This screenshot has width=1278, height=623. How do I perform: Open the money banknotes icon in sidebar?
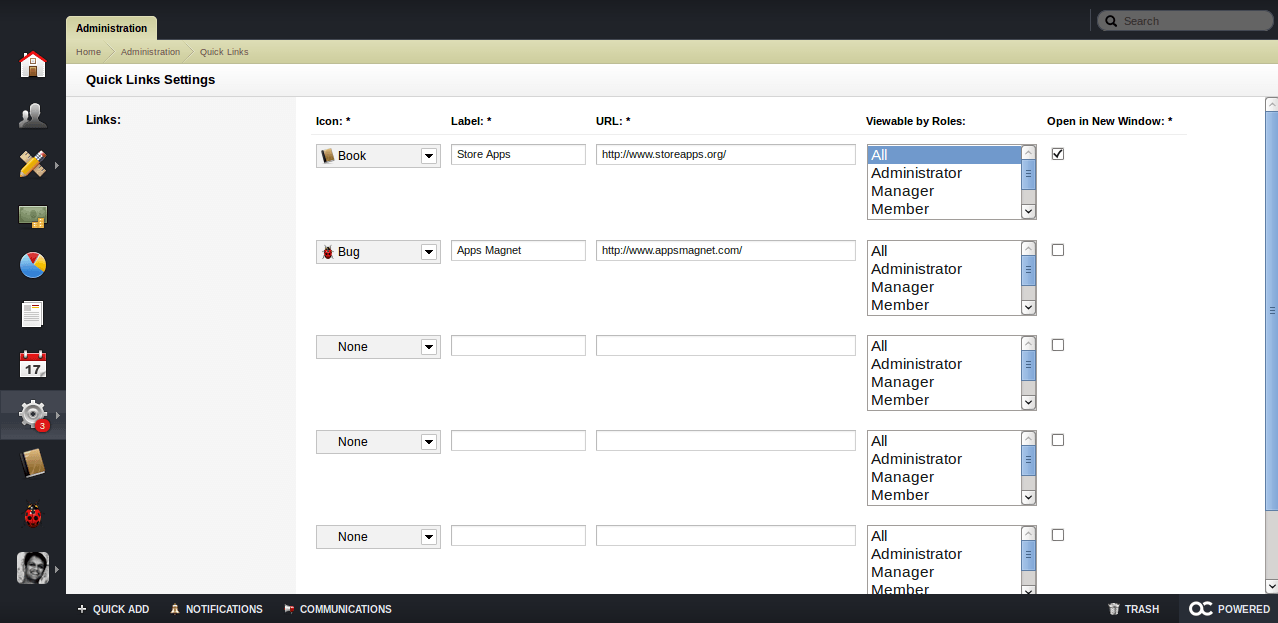click(x=33, y=215)
